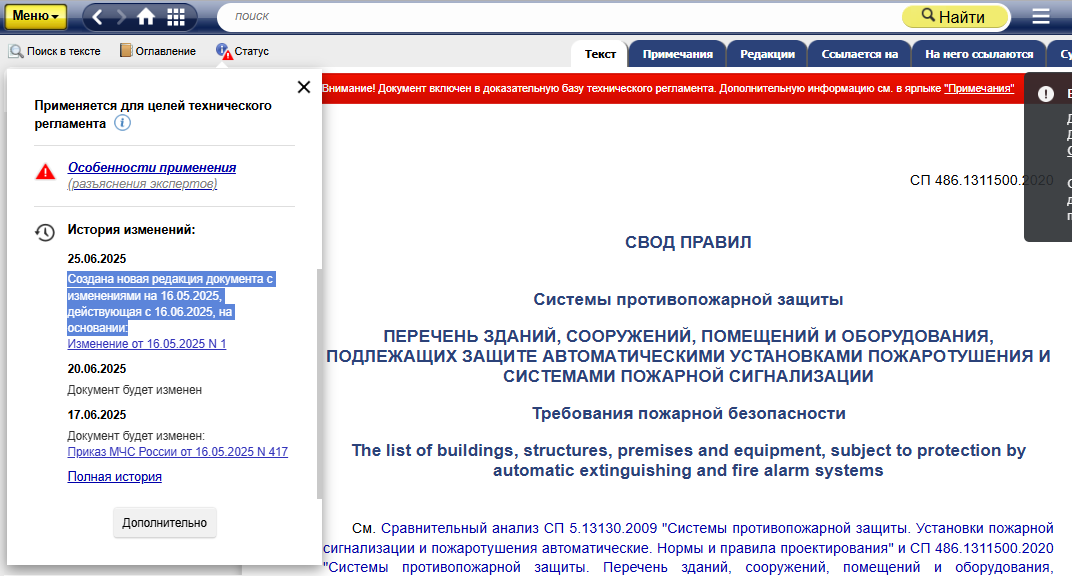Viewport: 1072px width, 576px height.
Task: Click info icon next to регламента
Action: tap(122, 124)
